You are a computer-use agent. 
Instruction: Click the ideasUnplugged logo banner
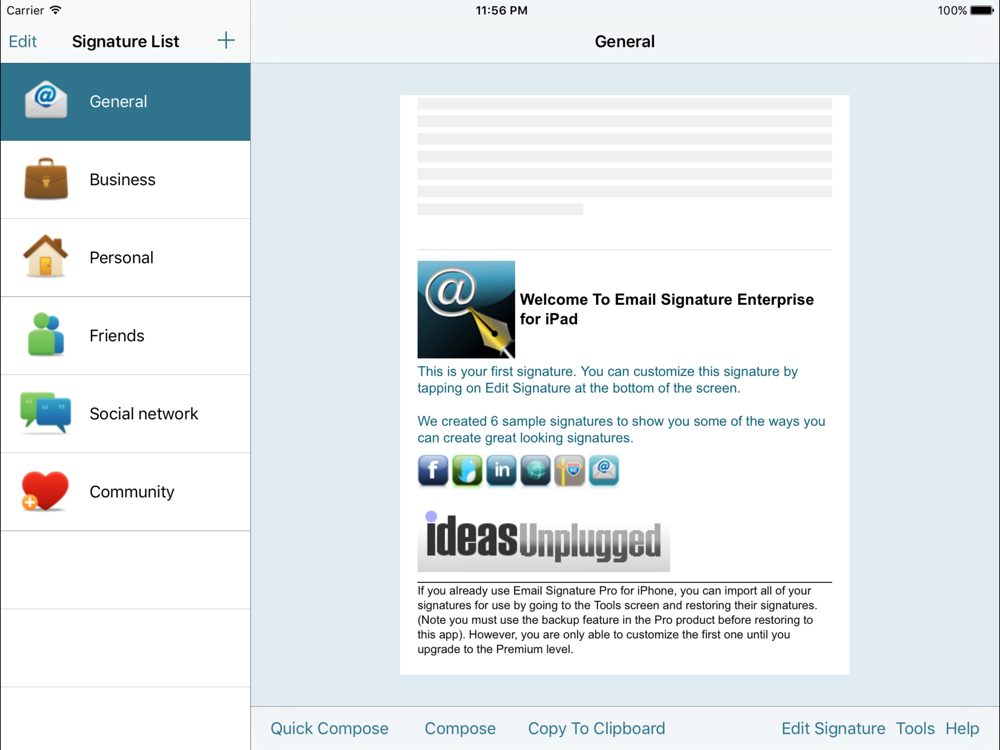(543, 541)
